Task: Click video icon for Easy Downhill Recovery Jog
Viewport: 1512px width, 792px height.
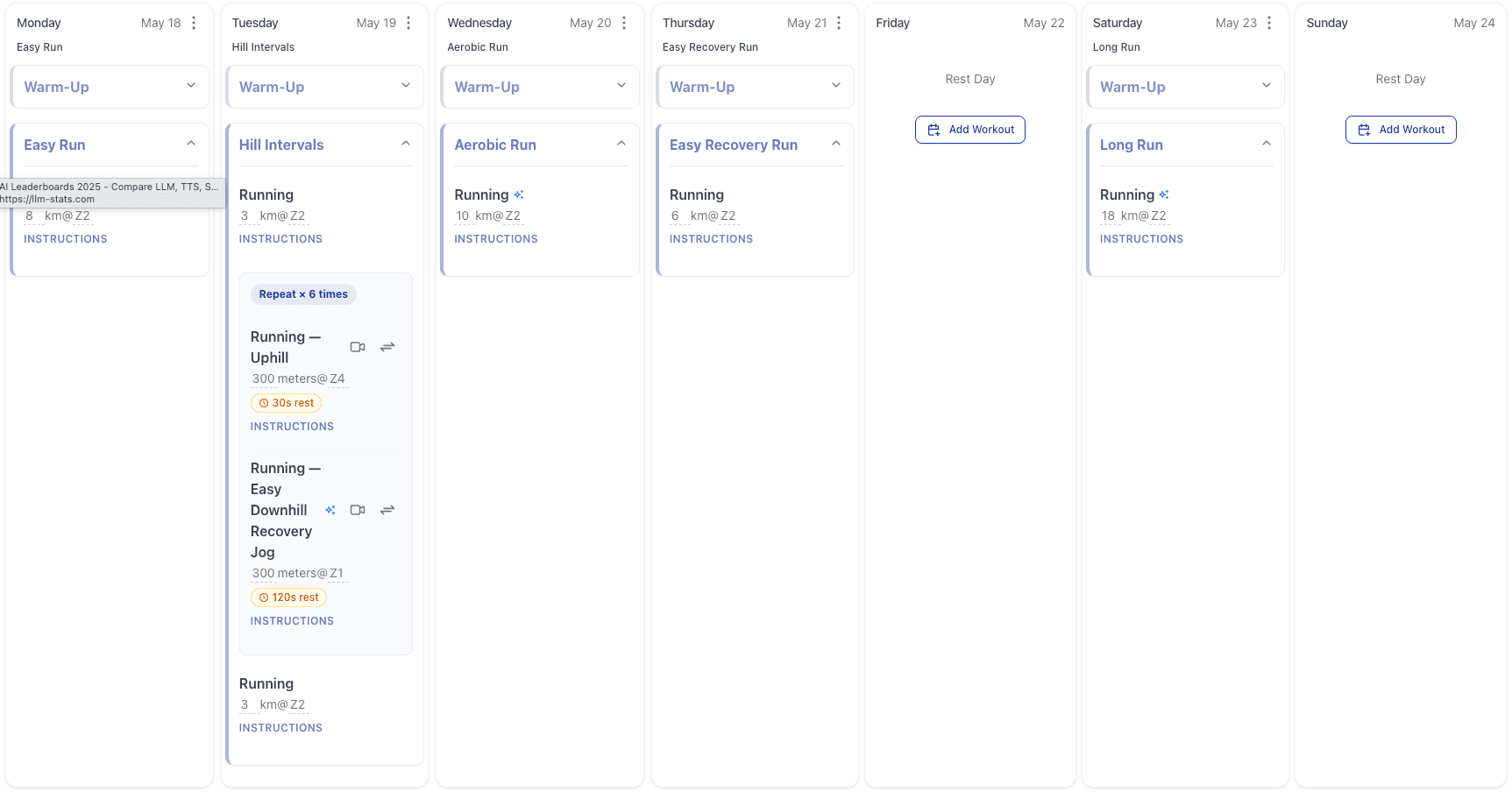Action: 358,510
